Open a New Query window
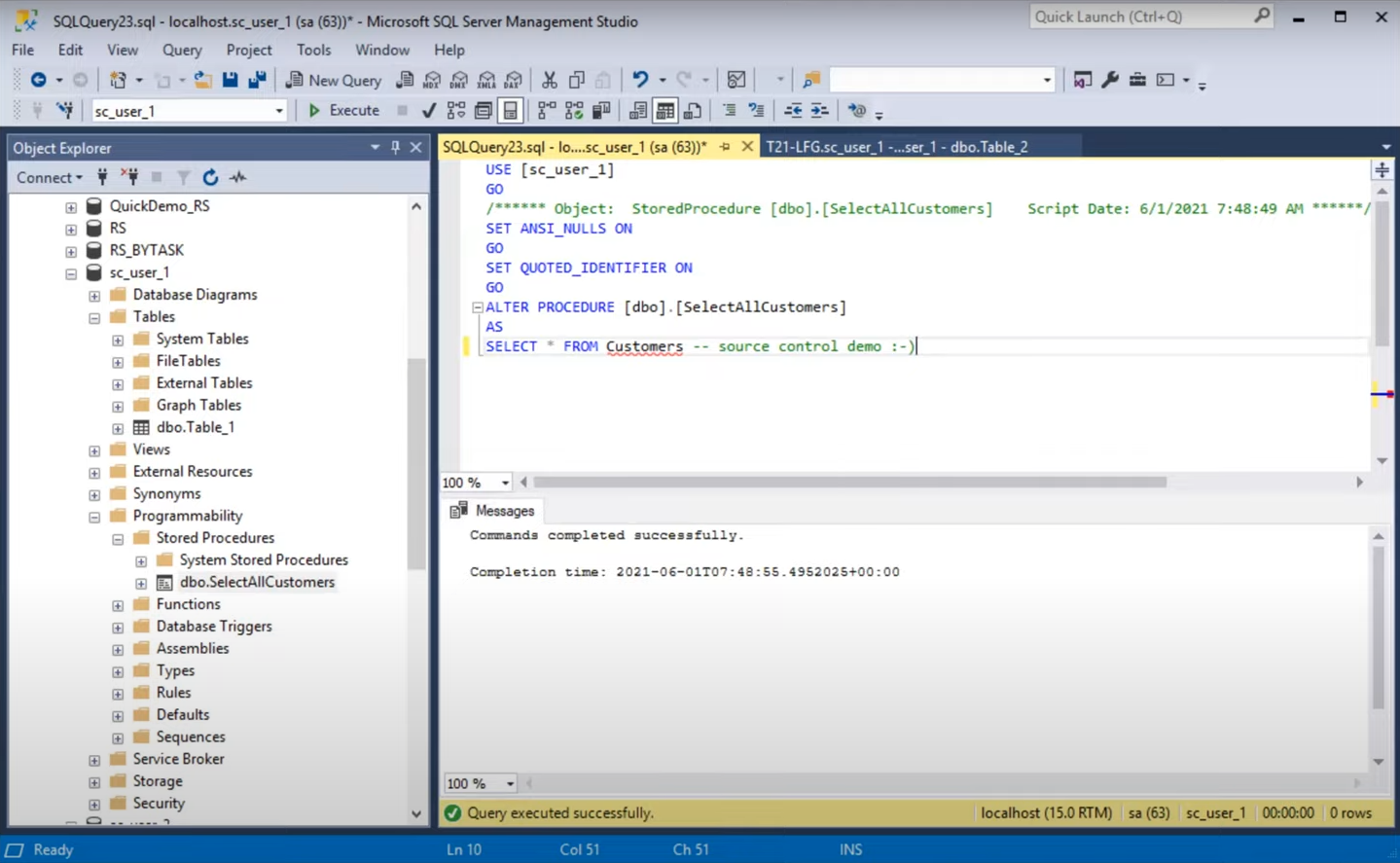 [334, 80]
